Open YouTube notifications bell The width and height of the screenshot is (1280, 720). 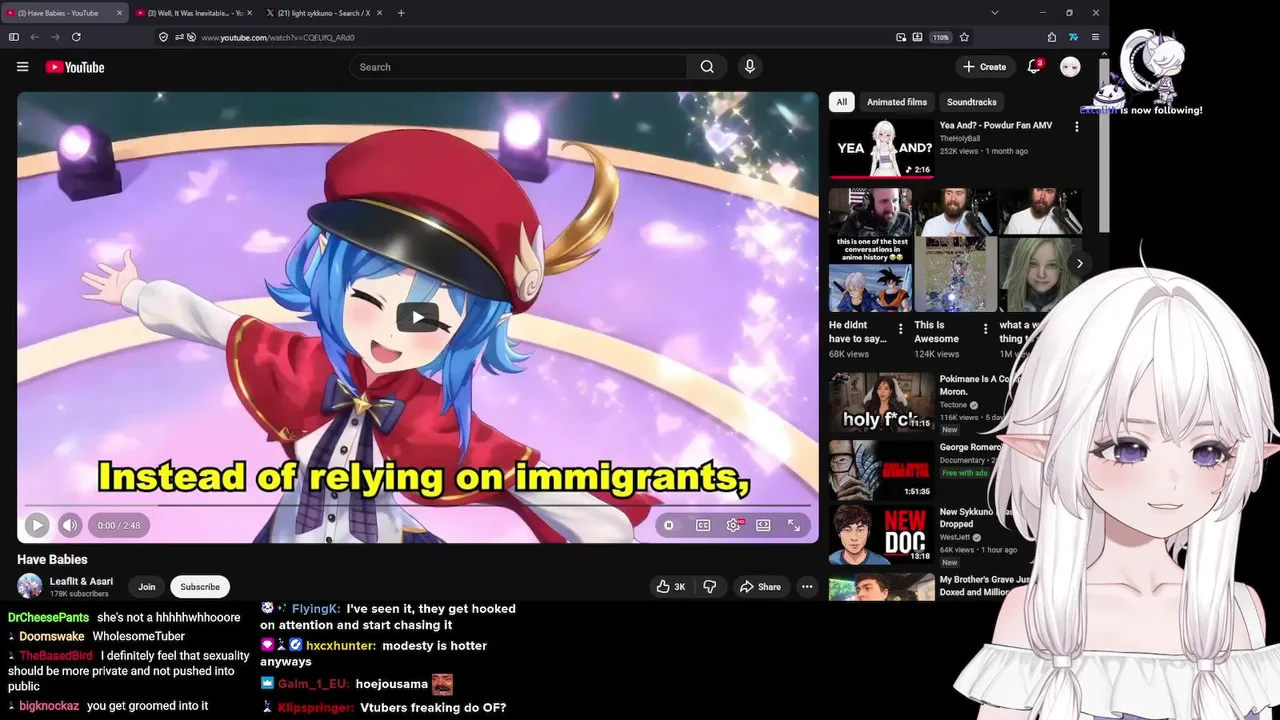click(1034, 67)
